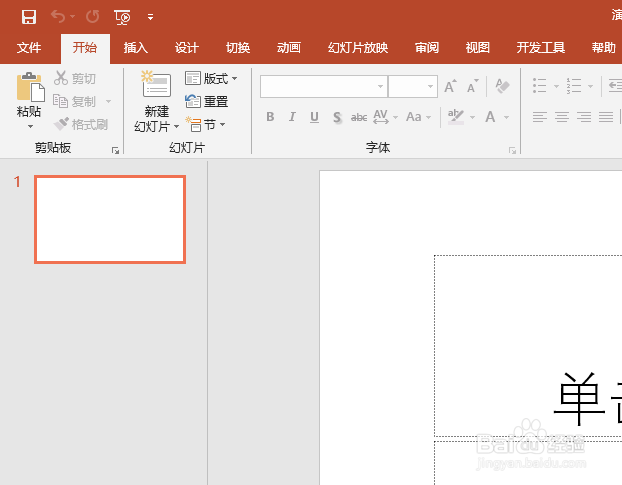Image resolution: width=622 pixels, height=485 pixels.
Task: Click the bullet list icon
Action: point(539,86)
